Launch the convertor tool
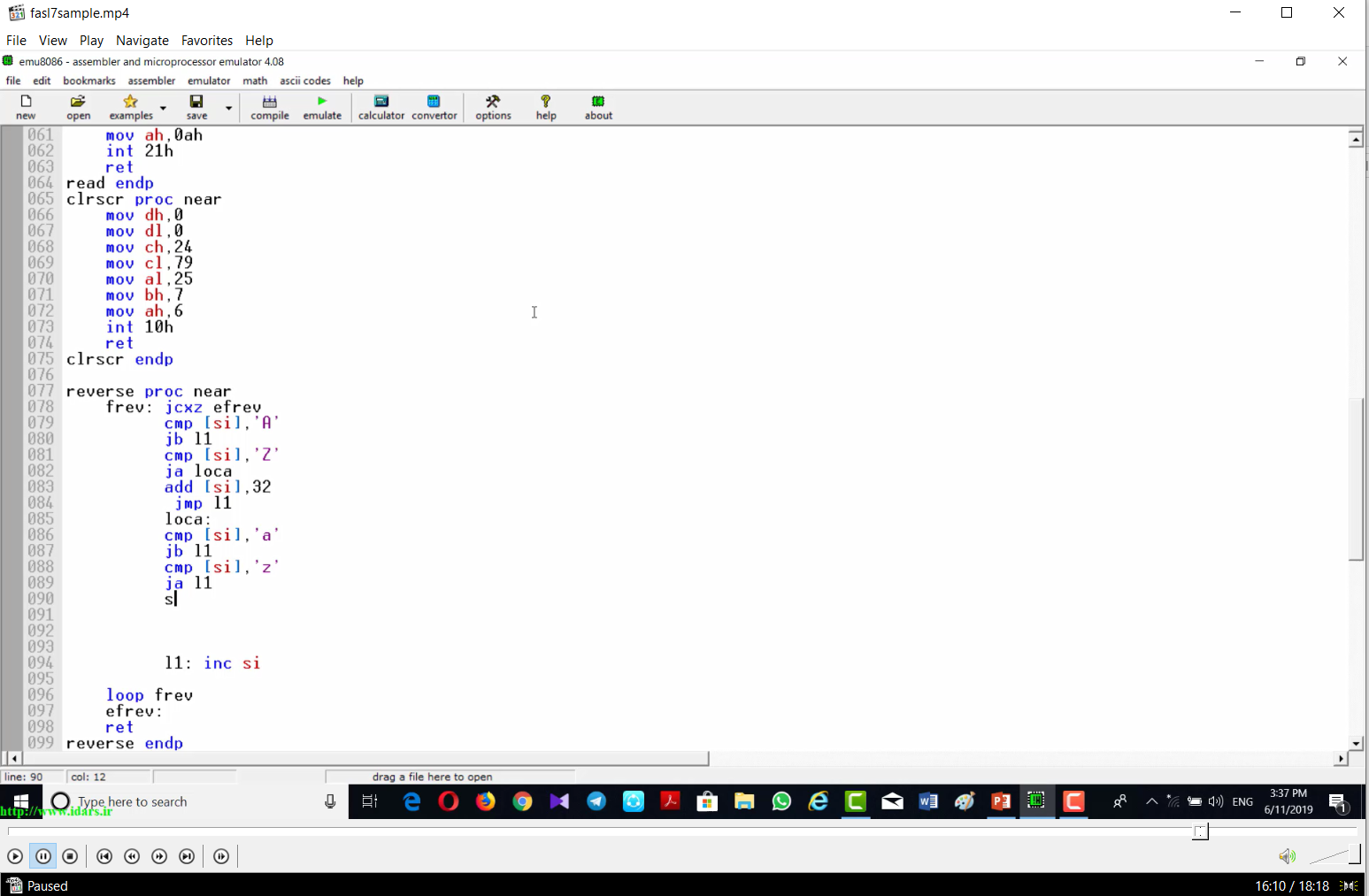The height and width of the screenshot is (896, 1369). coord(435,107)
